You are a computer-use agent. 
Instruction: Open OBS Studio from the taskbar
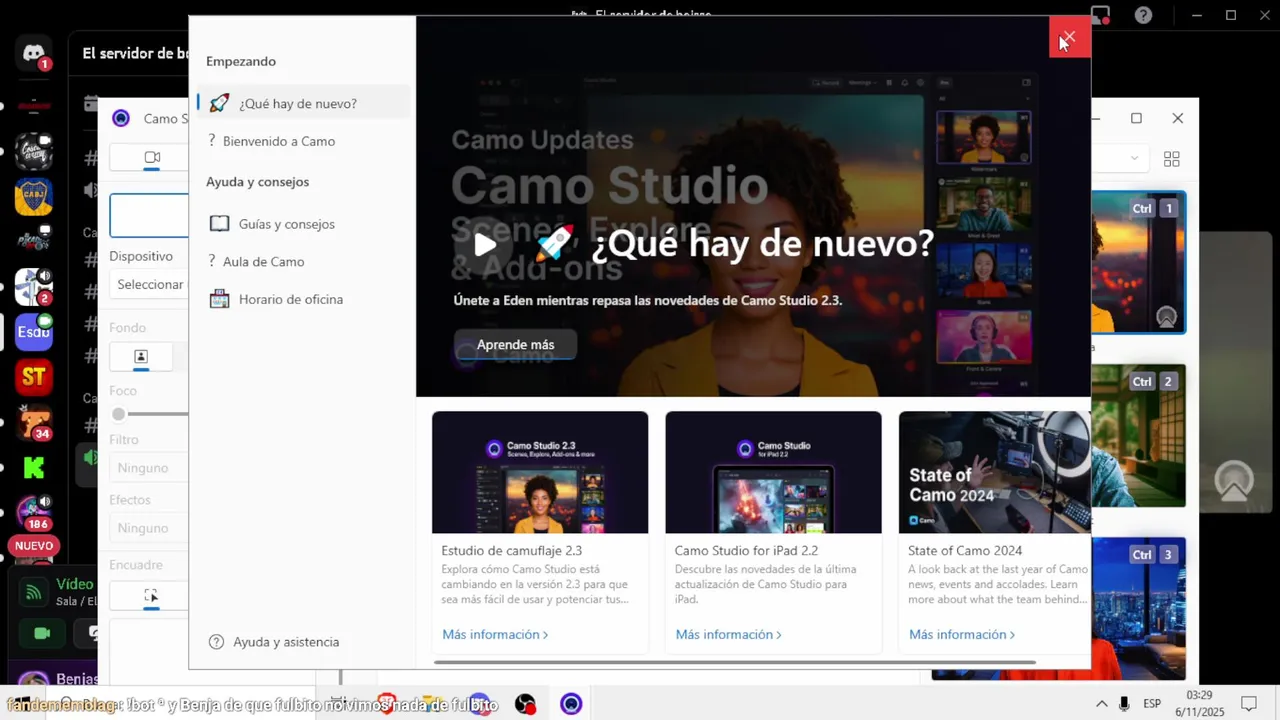525,704
